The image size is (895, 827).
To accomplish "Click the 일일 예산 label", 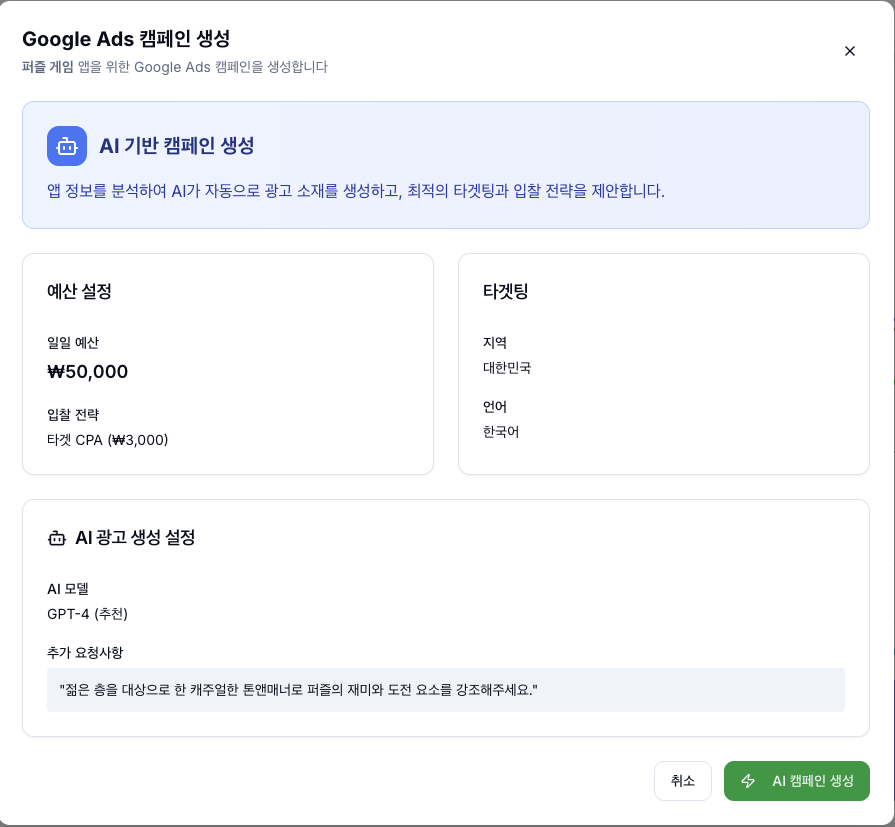I will click(73, 343).
